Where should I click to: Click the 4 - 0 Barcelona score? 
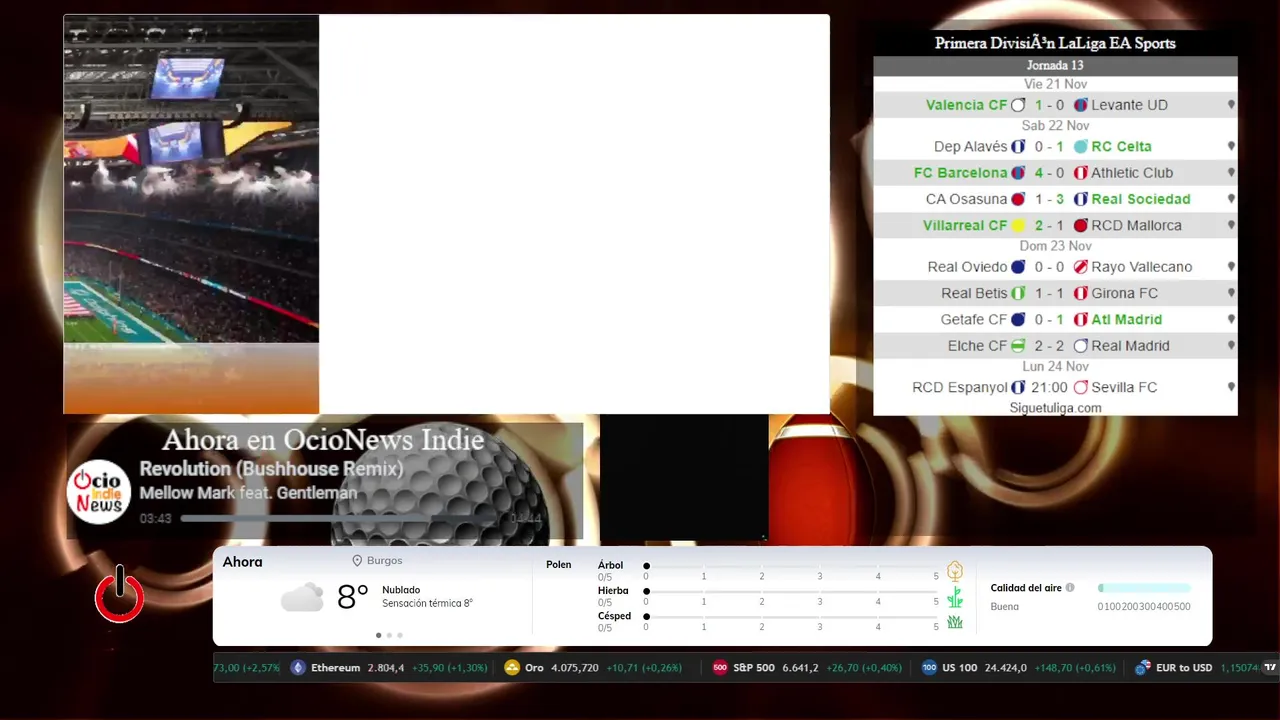[1049, 173]
